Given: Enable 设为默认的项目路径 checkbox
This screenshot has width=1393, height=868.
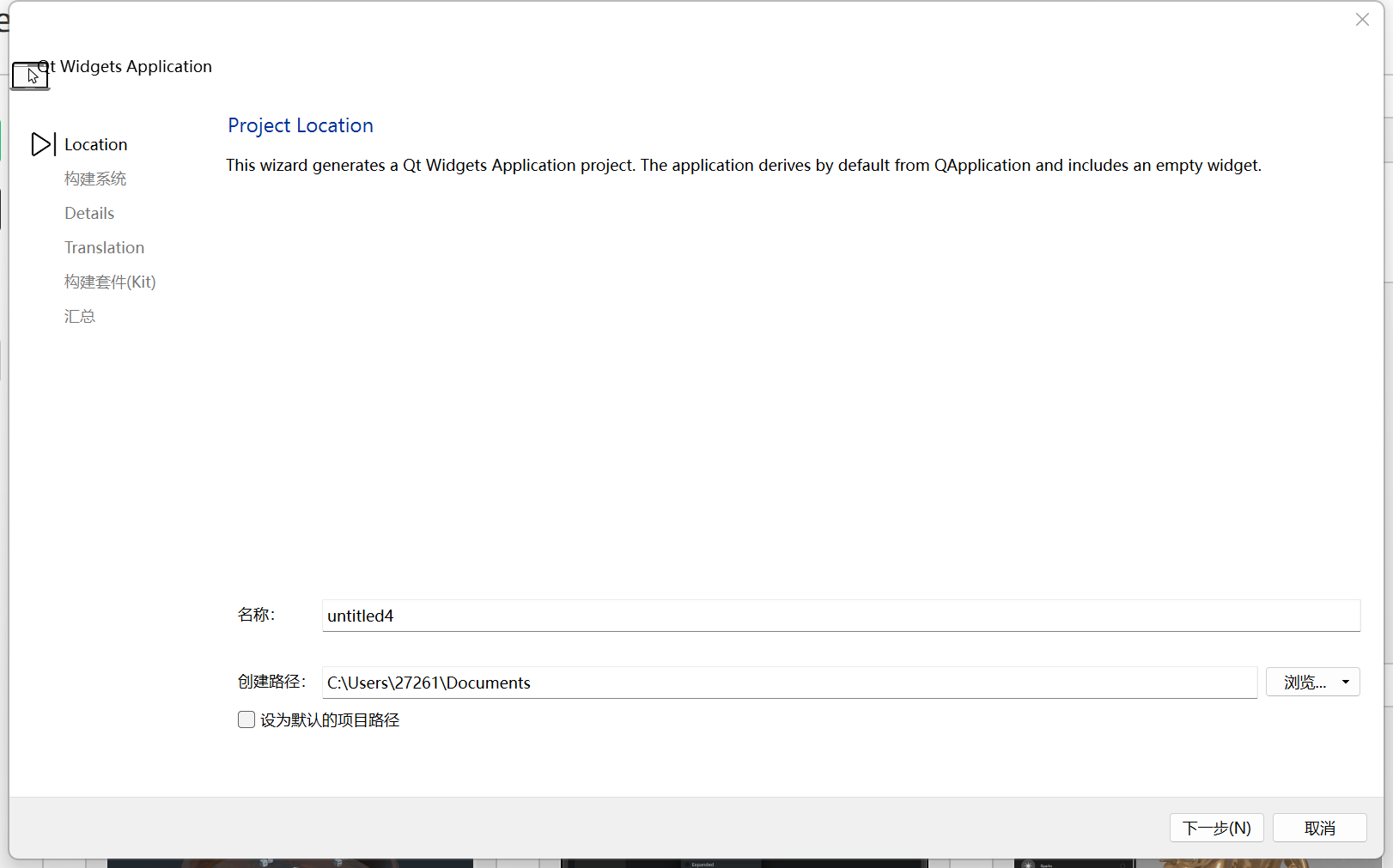Looking at the screenshot, I should coord(246,719).
